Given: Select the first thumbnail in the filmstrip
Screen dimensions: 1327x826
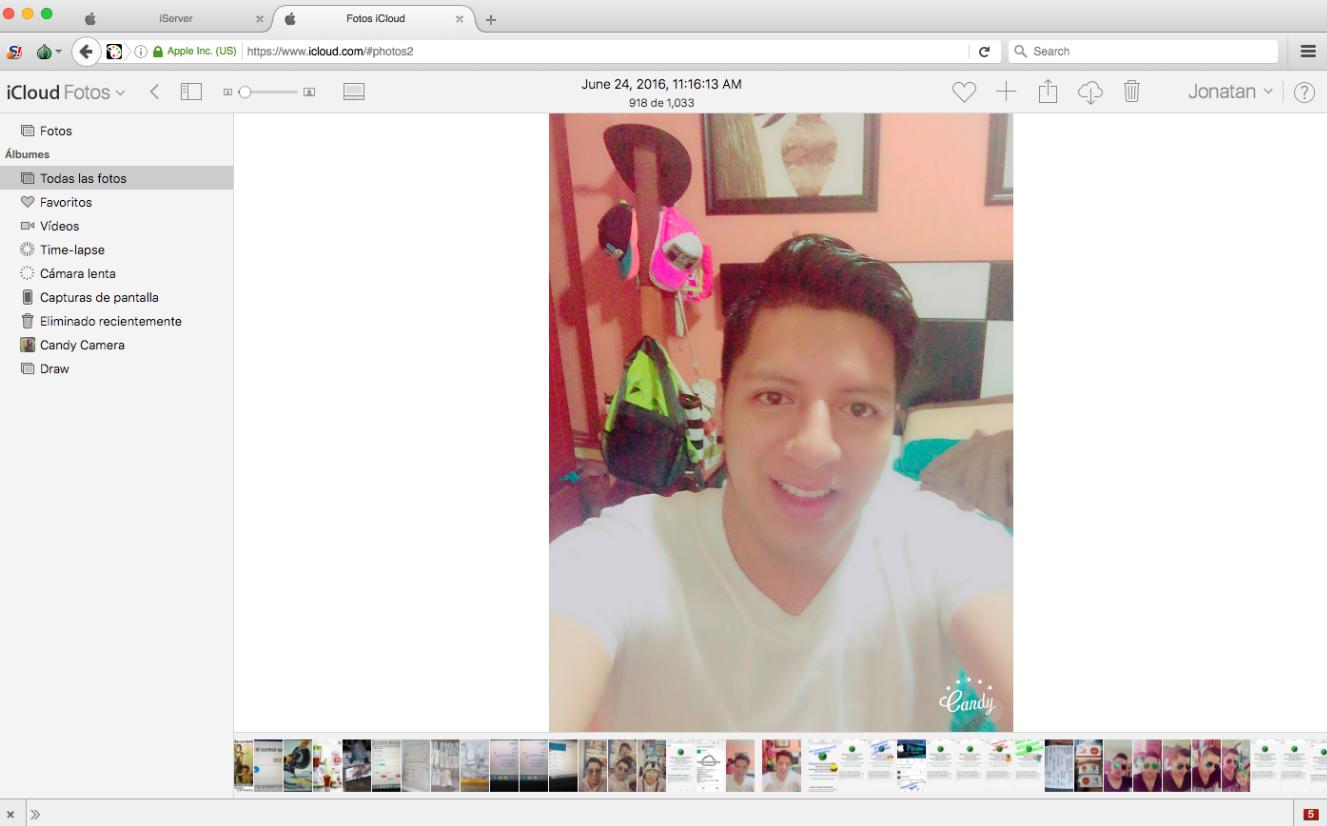Looking at the screenshot, I should (243, 766).
